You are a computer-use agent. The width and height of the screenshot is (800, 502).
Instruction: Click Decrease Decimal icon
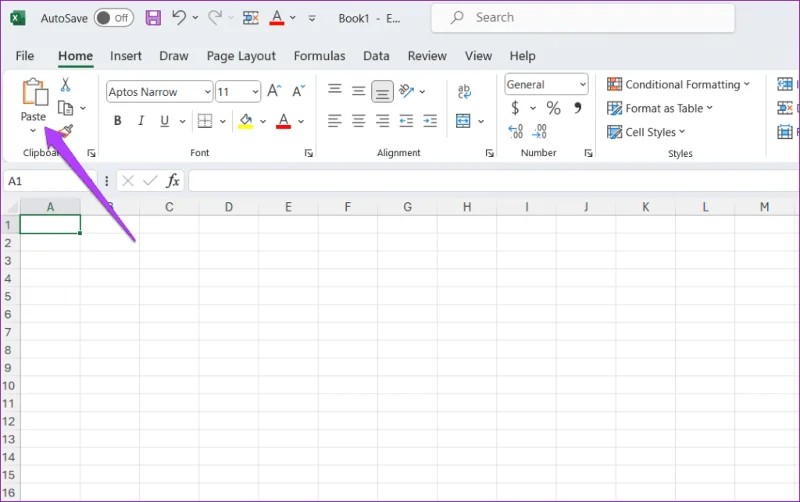539,132
